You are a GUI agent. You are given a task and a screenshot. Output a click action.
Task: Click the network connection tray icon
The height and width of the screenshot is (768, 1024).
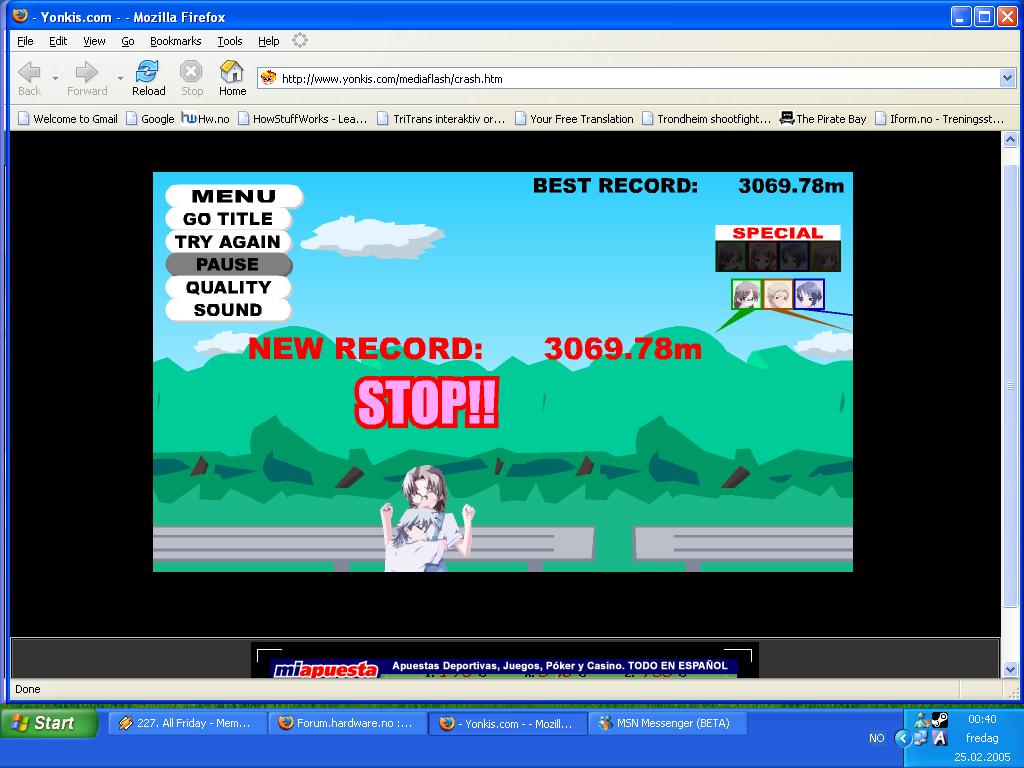(921, 738)
